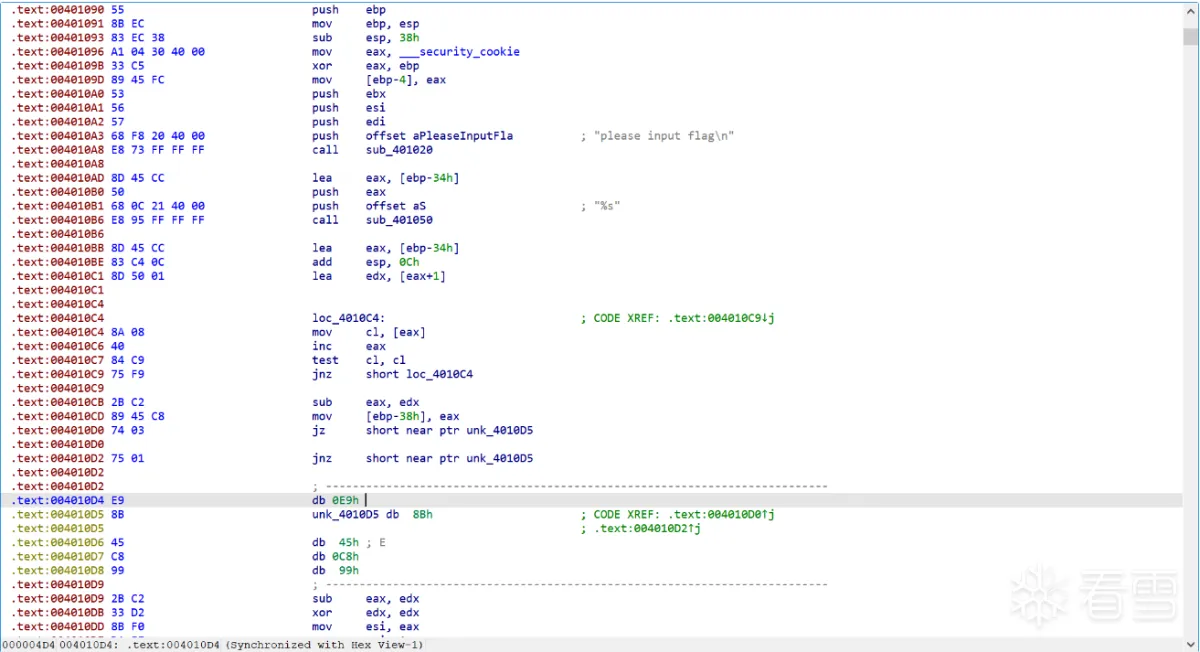Click 'lea eax, [ebp-34h]' at address 004010BB

click(x=386, y=248)
